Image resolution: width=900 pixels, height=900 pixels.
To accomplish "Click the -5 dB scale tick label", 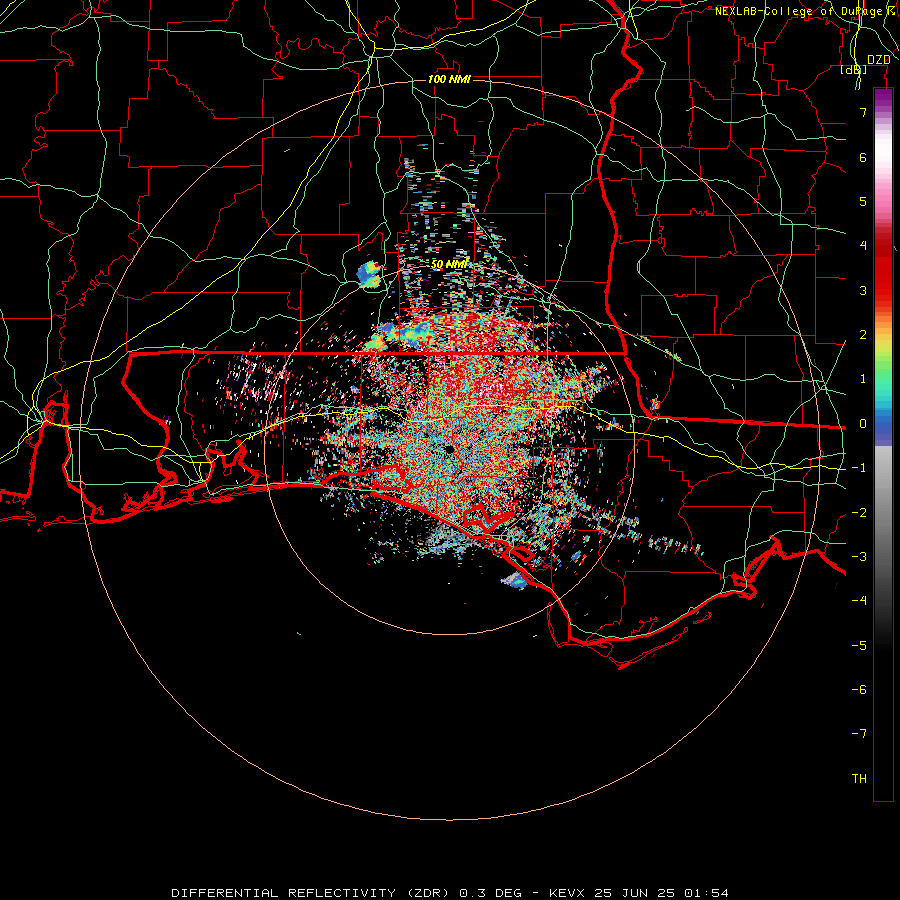I will 859,646.
